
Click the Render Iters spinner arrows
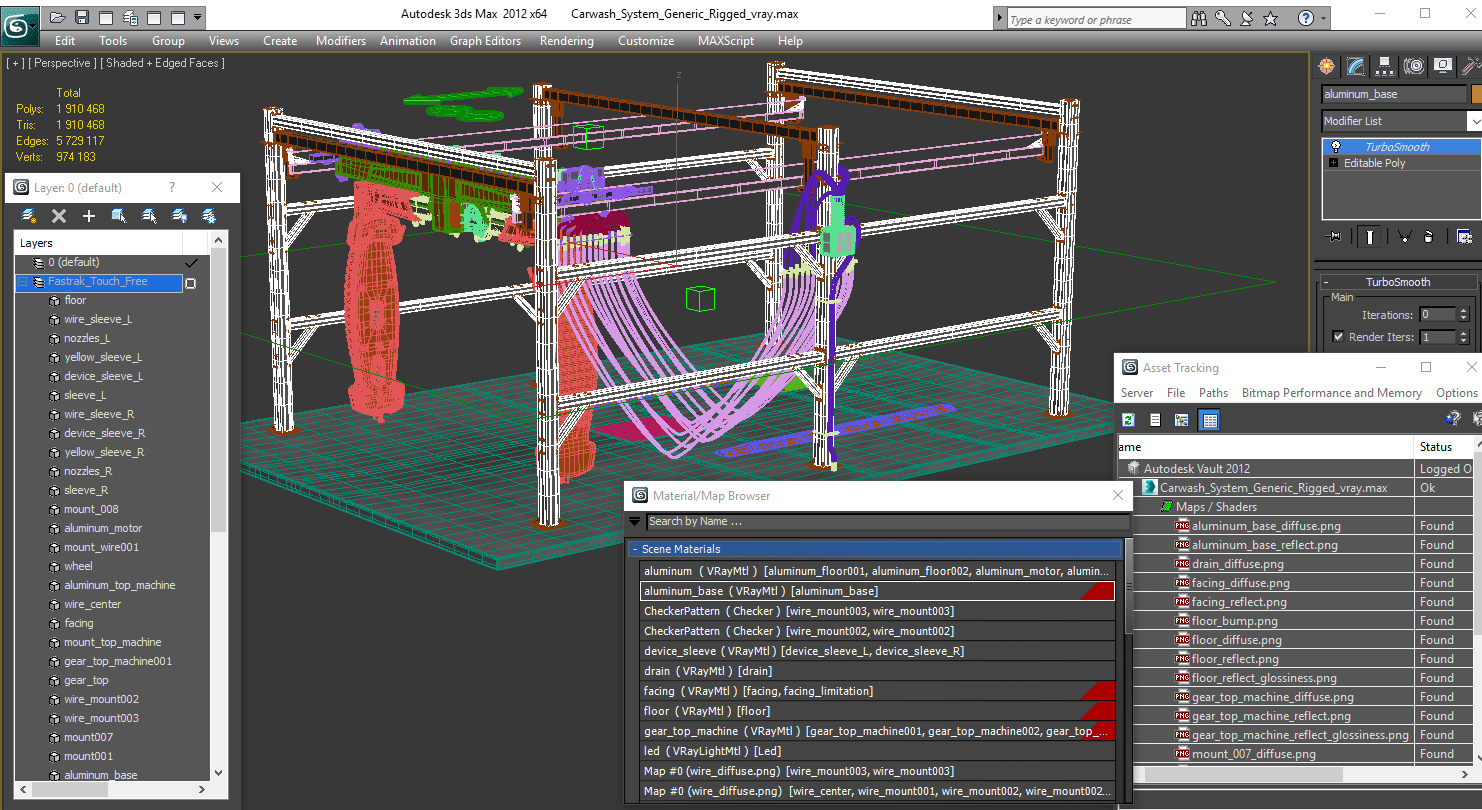point(1463,337)
